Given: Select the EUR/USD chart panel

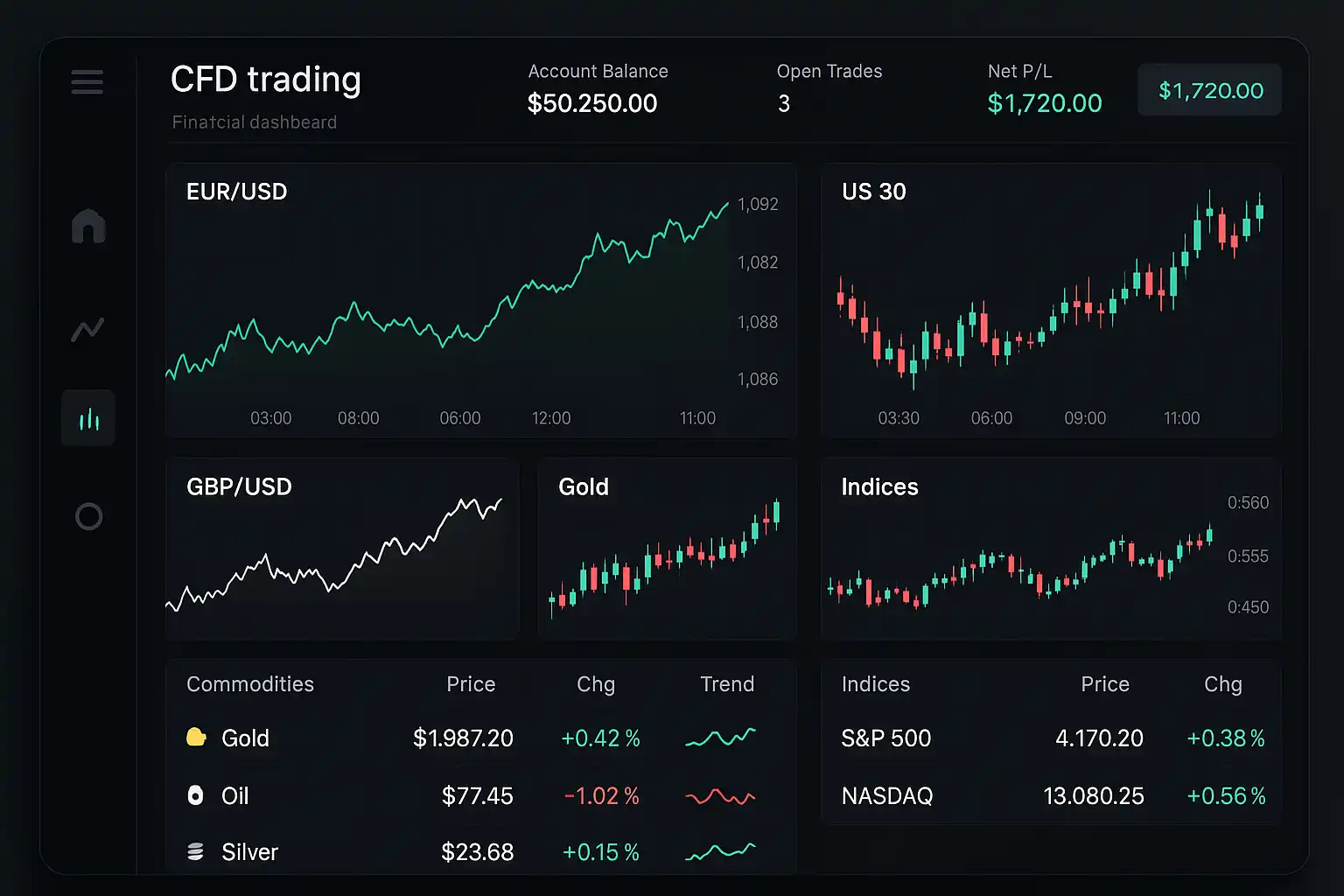Looking at the screenshot, I should [481, 302].
